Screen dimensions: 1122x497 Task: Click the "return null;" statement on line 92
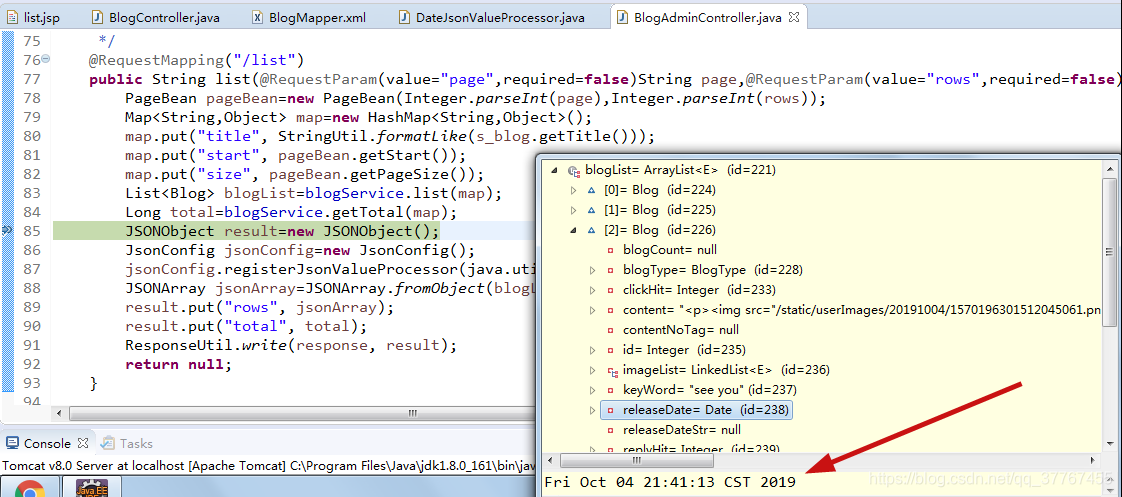179,365
